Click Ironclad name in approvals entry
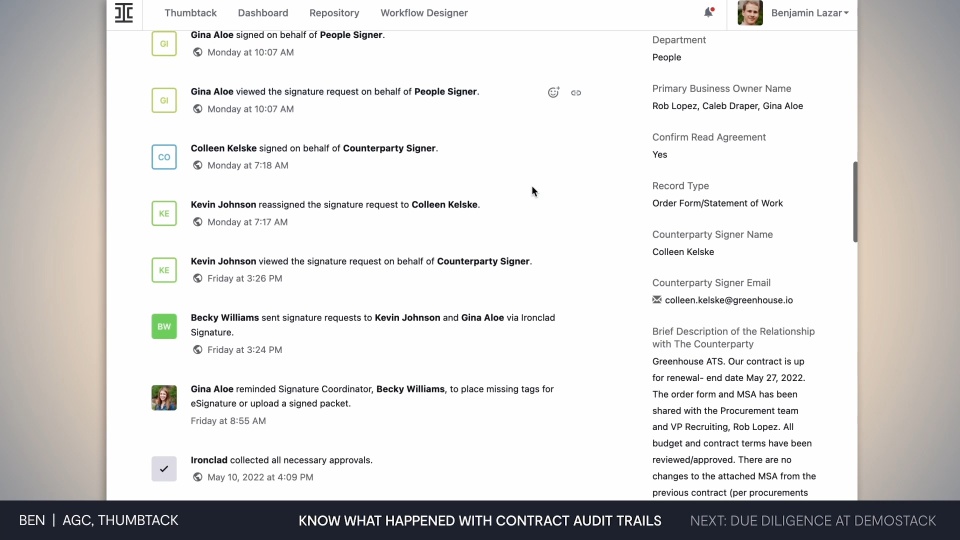 pyautogui.click(x=209, y=460)
